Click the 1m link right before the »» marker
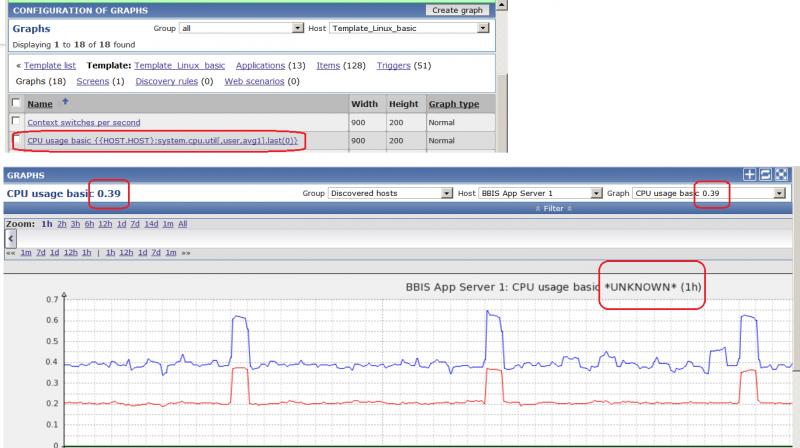Image resolution: width=800 pixels, height=448 pixels. (171, 253)
